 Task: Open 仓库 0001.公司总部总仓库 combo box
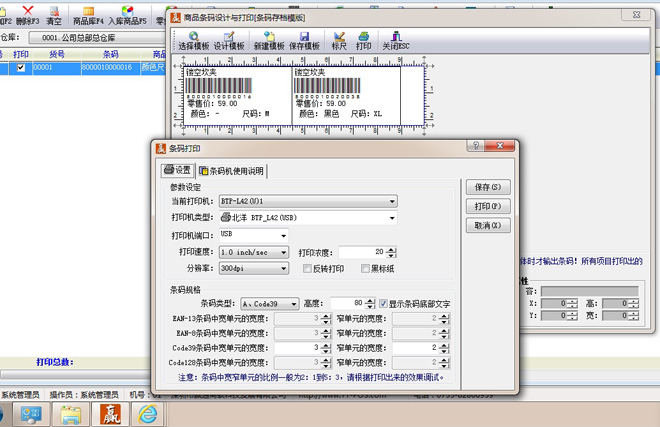(x=97, y=38)
